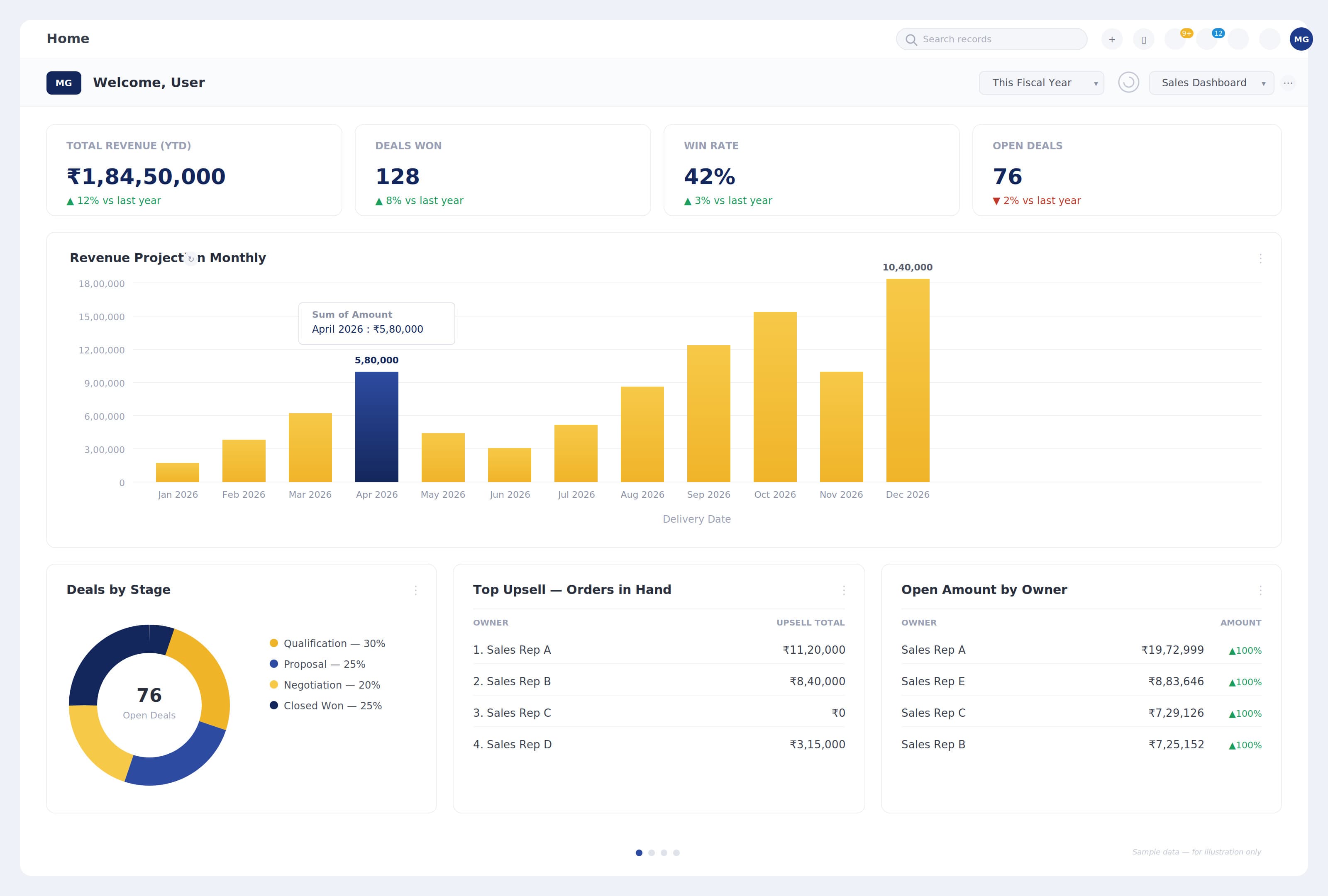Sort by the UPSELL TOTAL column header
This screenshot has height=896, width=1328.
click(810, 623)
